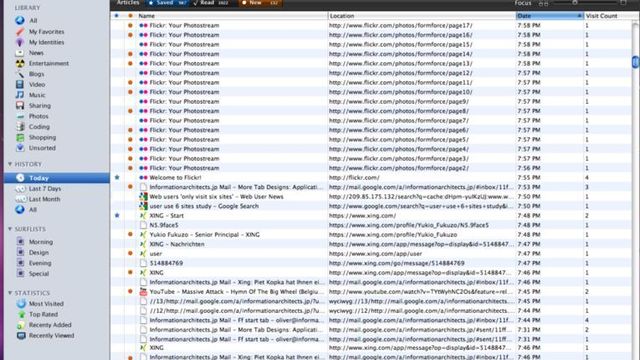
Task: Toggle the Read filter pill
Action: click(x=211, y=3)
